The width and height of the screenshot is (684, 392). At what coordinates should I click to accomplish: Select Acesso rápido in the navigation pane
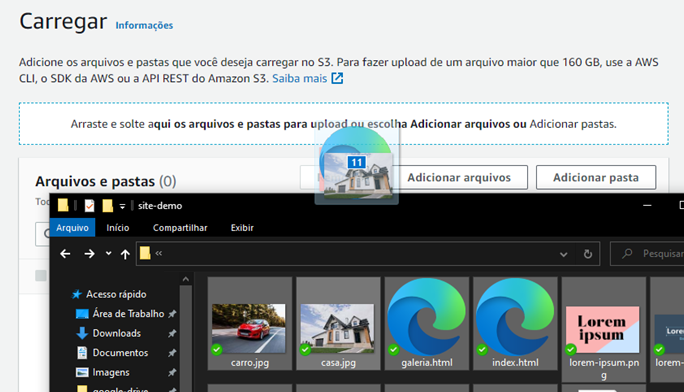[116, 294]
